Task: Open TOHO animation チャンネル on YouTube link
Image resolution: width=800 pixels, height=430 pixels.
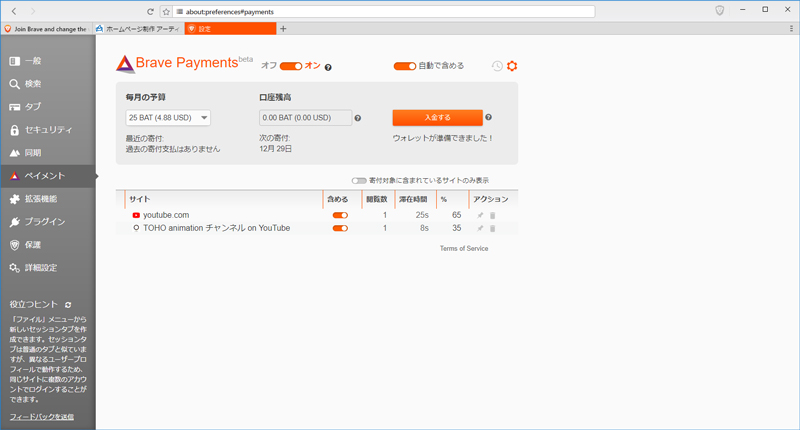Action: coord(216,228)
